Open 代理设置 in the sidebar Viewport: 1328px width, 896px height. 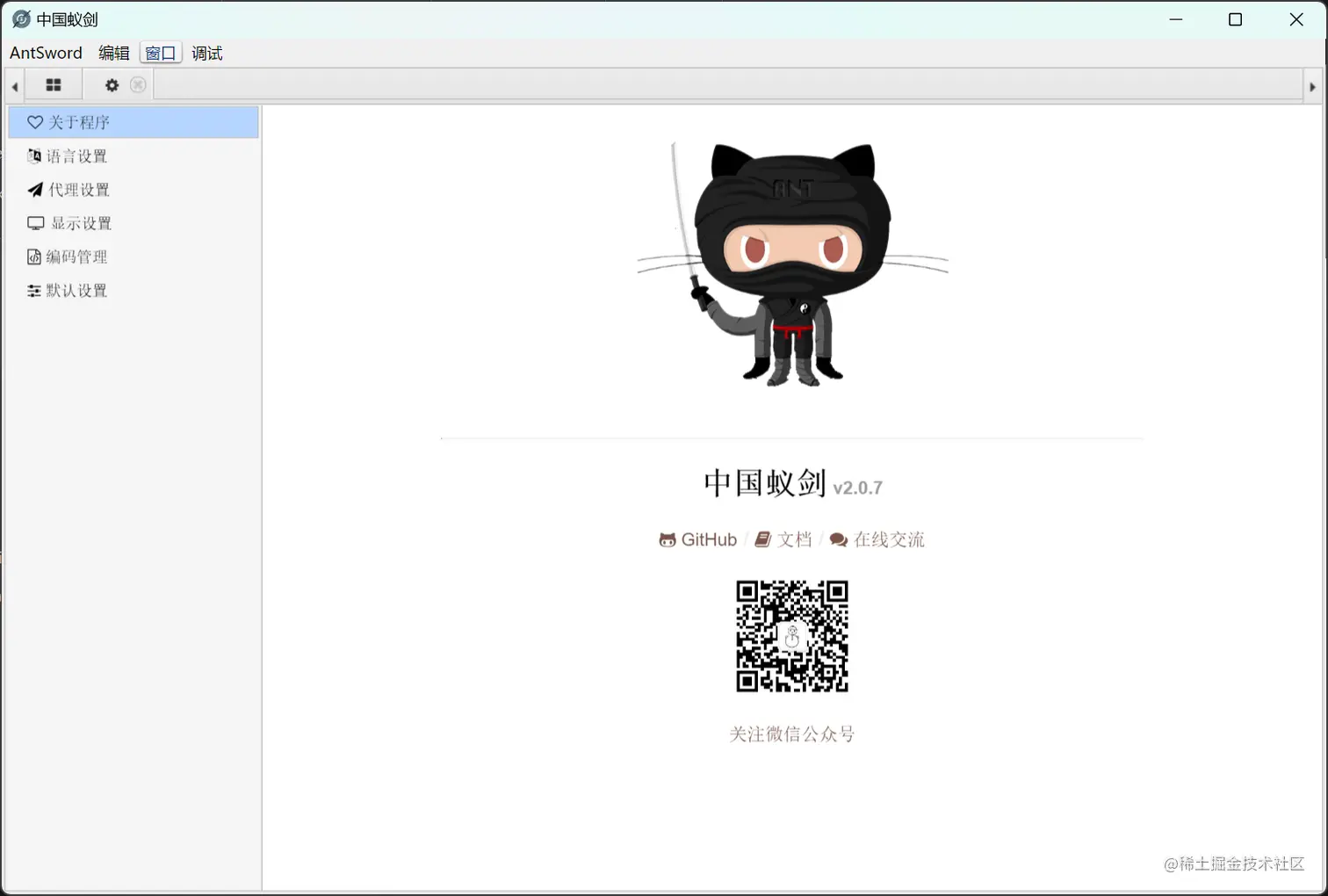point(134,190)
